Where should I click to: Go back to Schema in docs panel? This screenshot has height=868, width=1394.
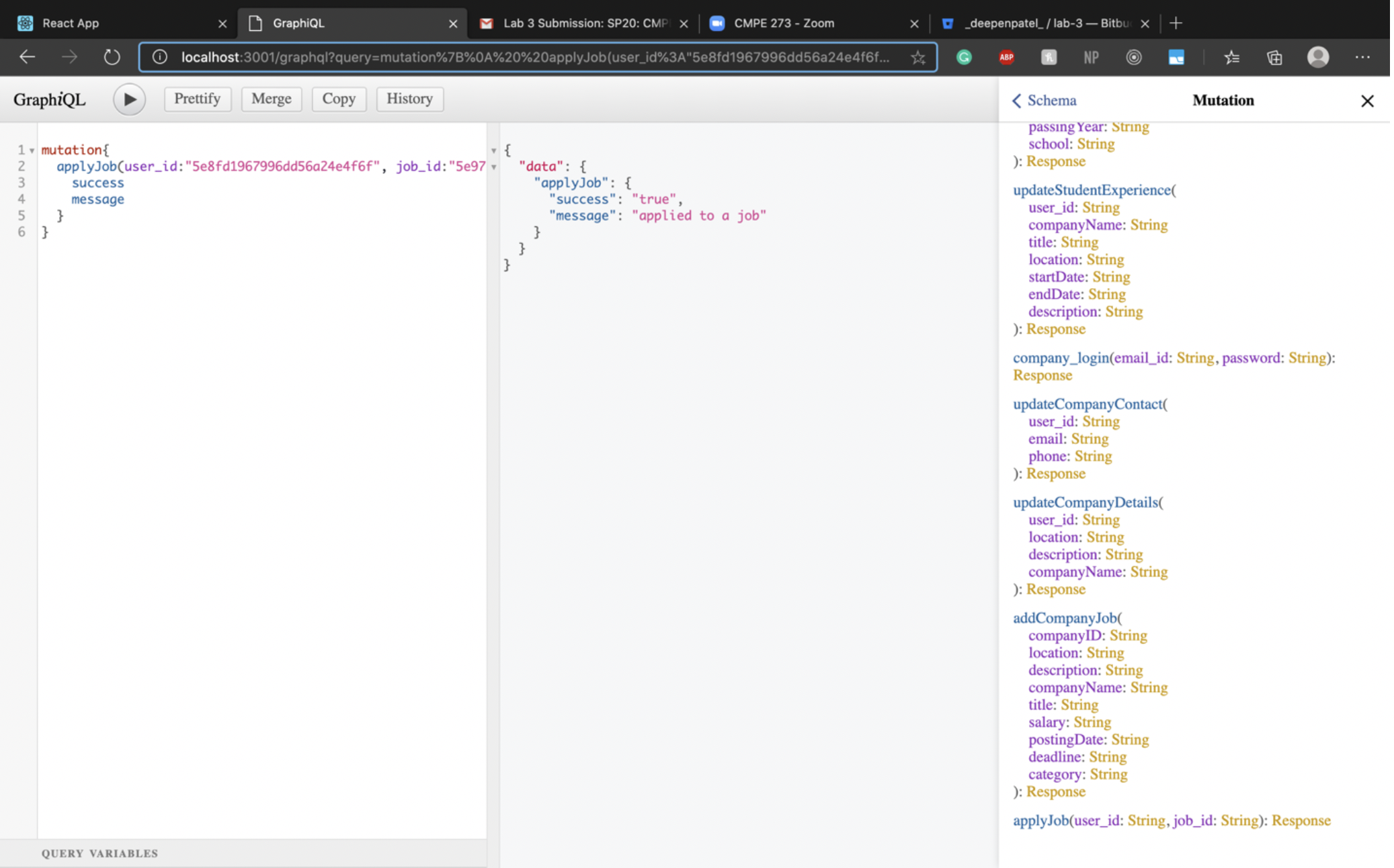[x=1044, y=101]
